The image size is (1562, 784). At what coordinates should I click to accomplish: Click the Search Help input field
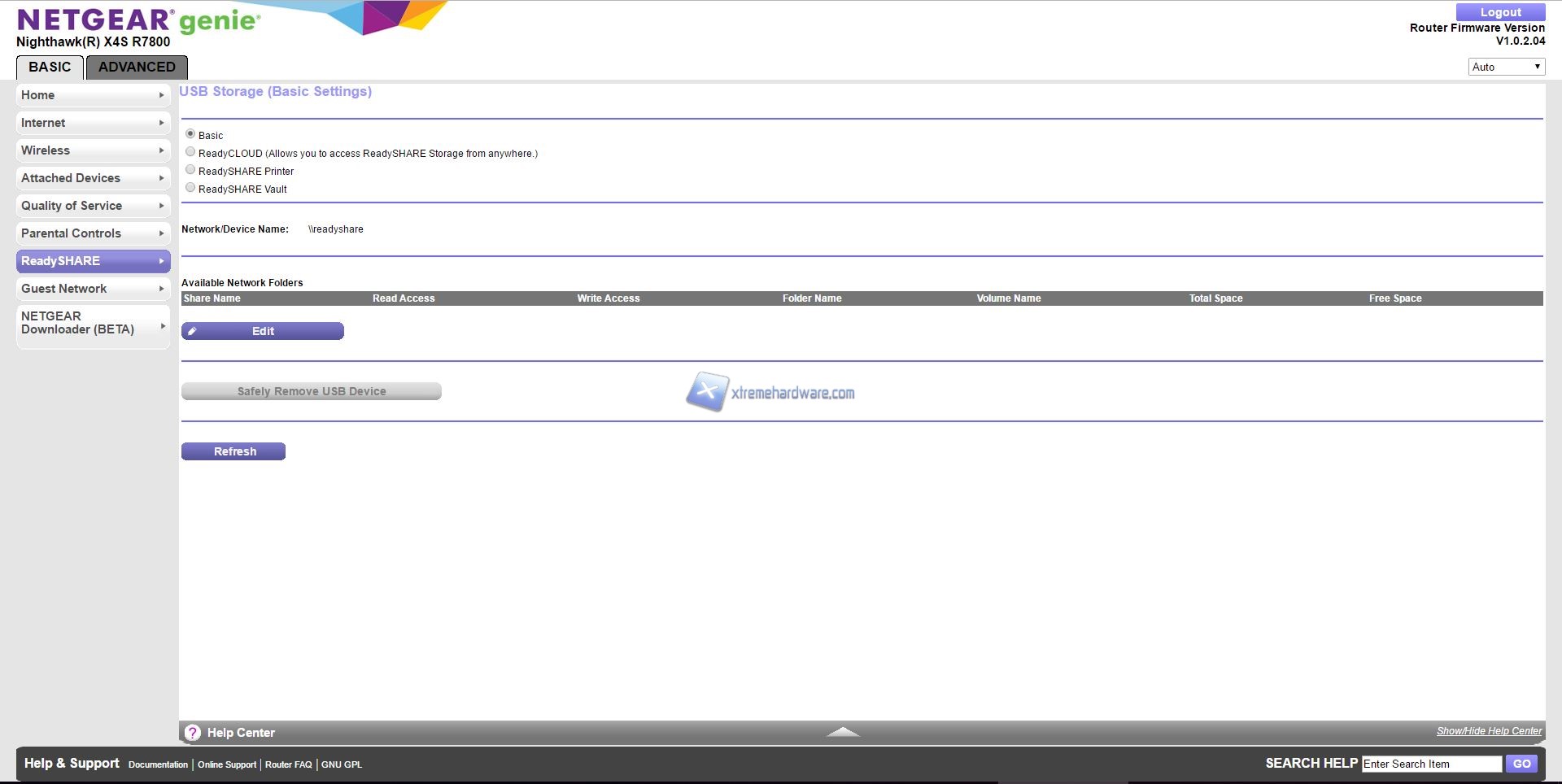(x=1431, y=764)
